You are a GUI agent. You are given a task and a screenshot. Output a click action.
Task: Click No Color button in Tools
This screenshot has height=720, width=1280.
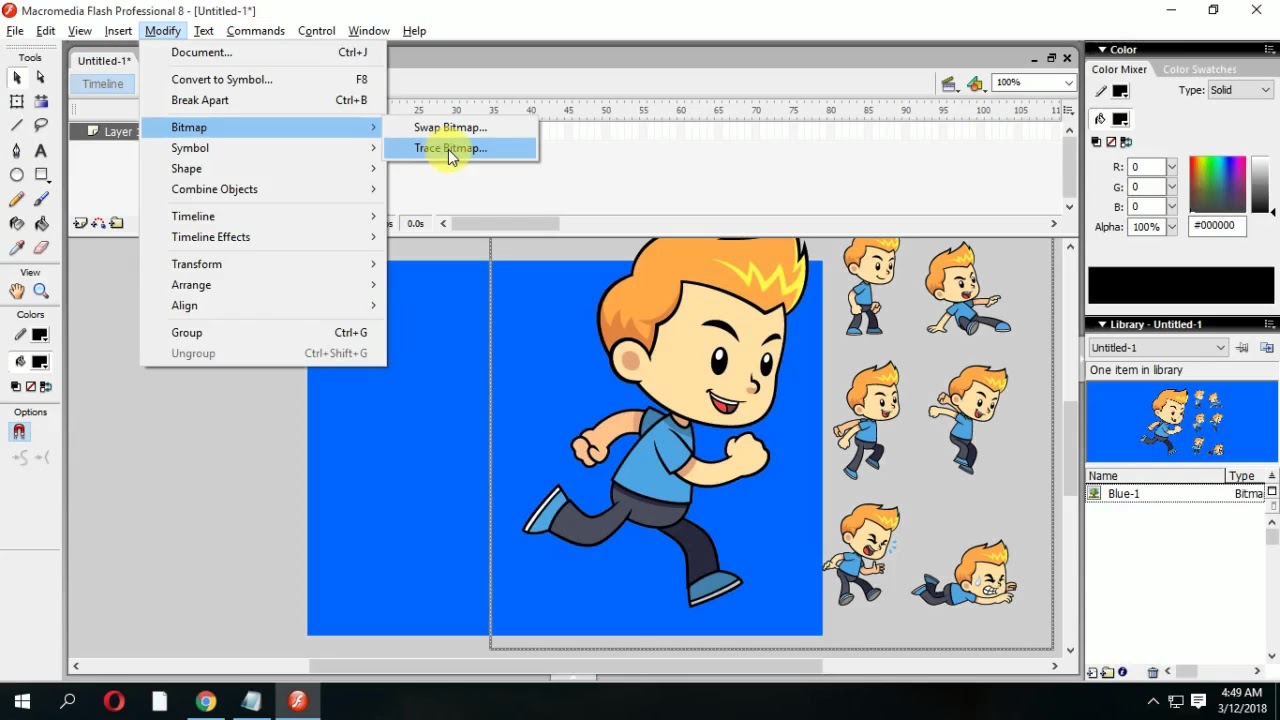(x=30, y=386)
